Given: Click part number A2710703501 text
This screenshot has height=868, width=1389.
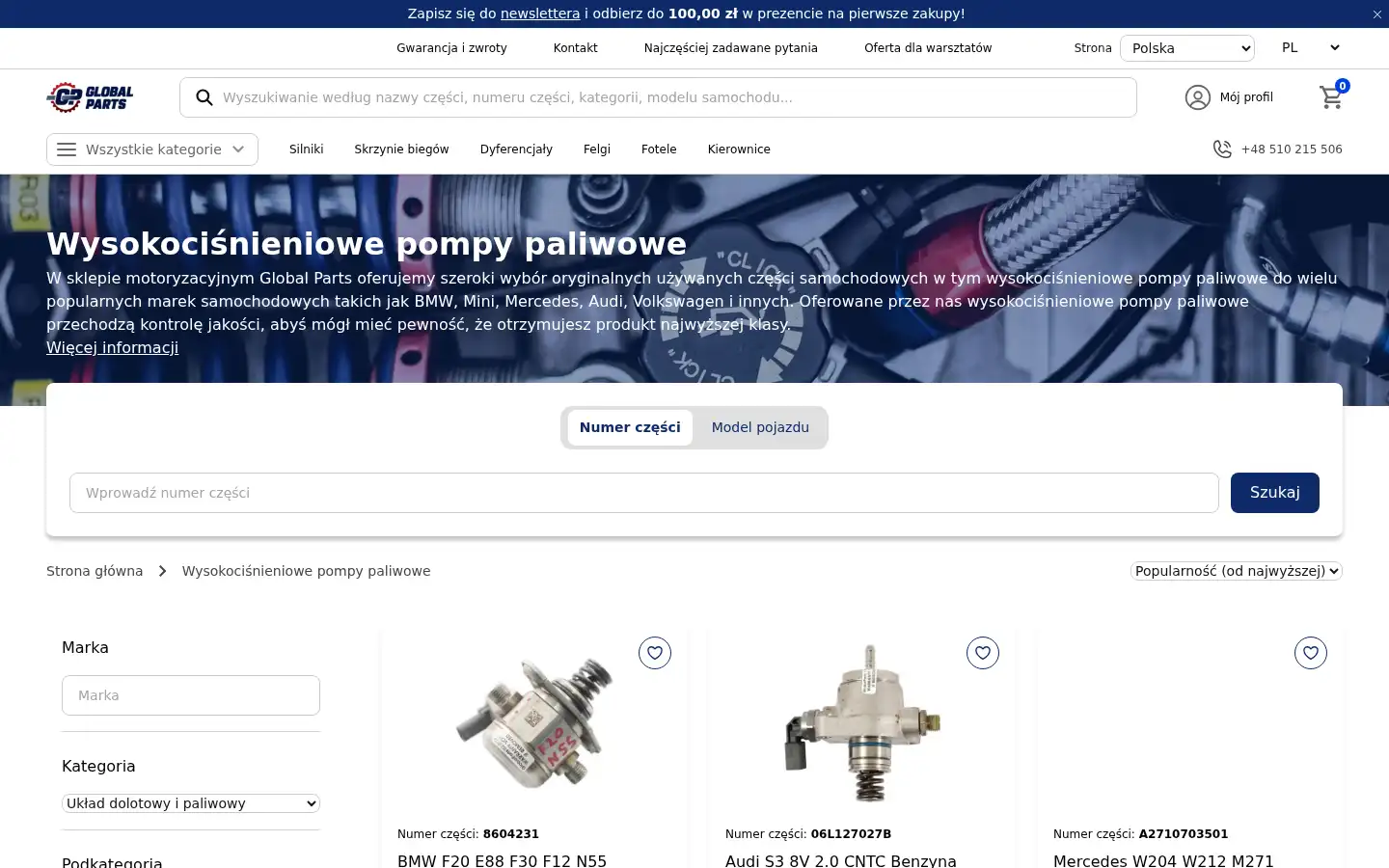Looking at the screenshot, I should [x=1184, y=834].
